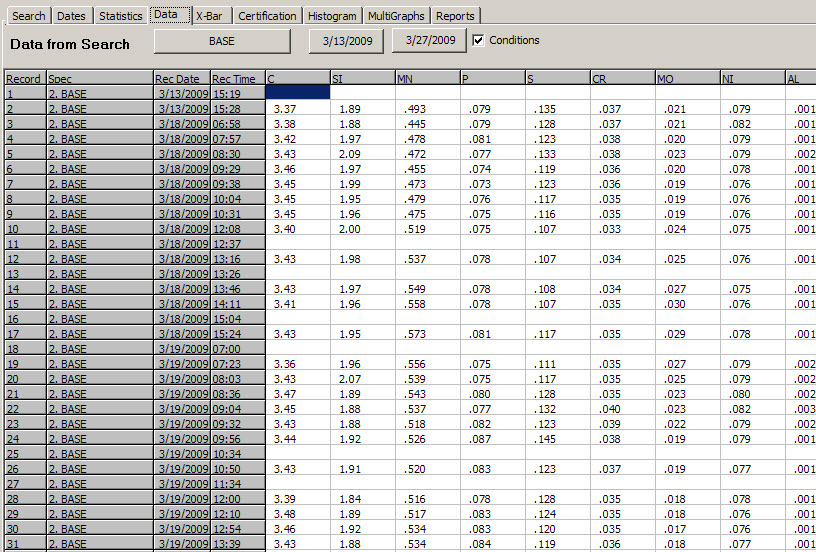Click Rec Date cell of record 1
This screenshot has width=816, height=552.
(182, 94)
